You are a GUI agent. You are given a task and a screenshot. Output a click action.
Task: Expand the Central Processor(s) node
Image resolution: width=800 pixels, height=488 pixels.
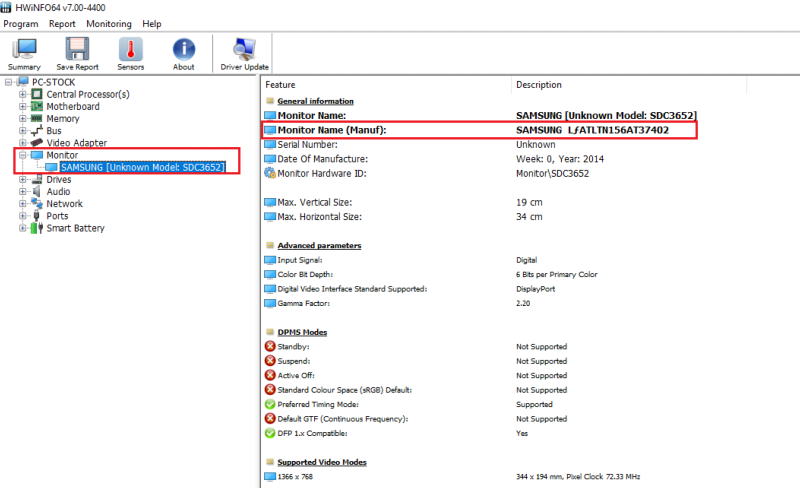22,94
